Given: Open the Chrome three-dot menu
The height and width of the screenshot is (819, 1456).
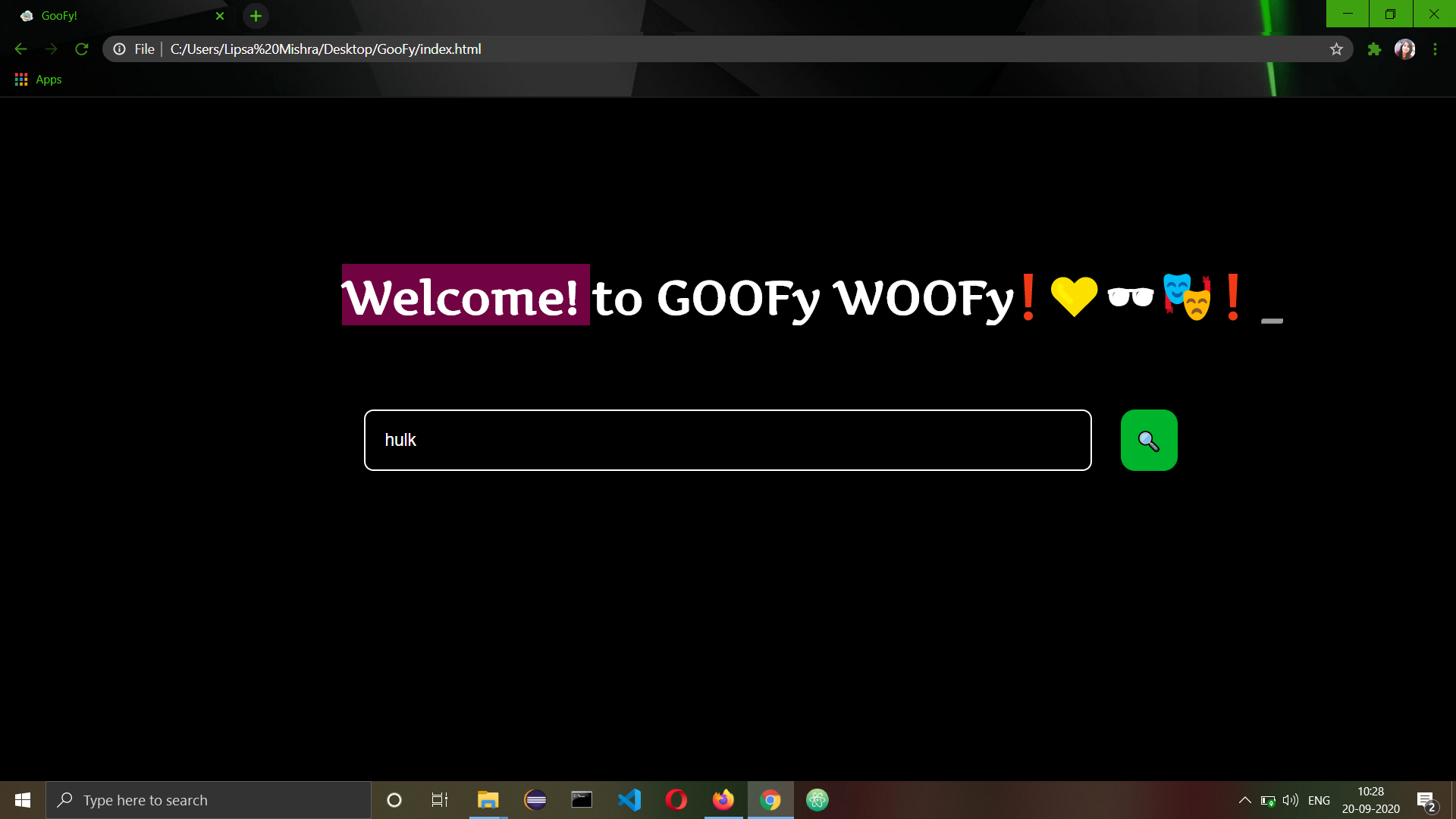Looking at the screenshot, I should [1435, 49].
